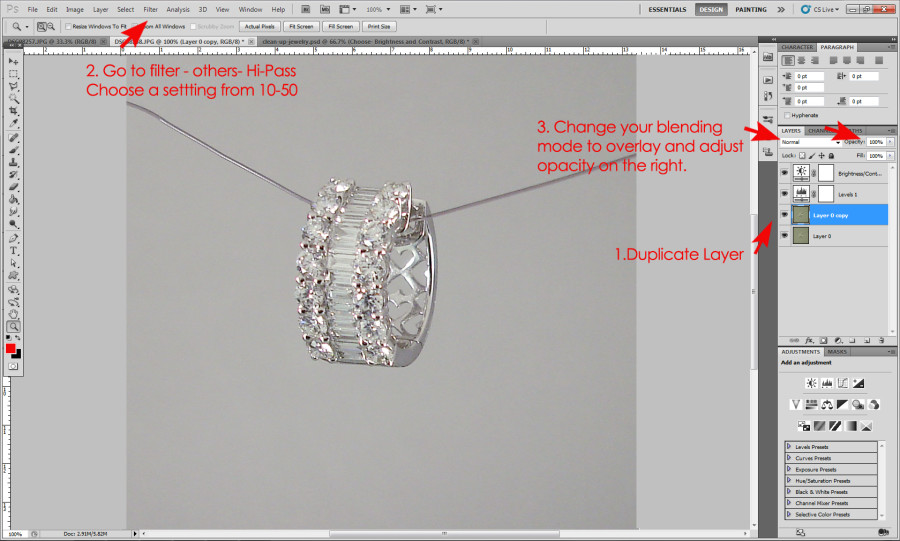Select the Type tool
Viewport: 900px width, 541px height.
[x=13, y=251]
